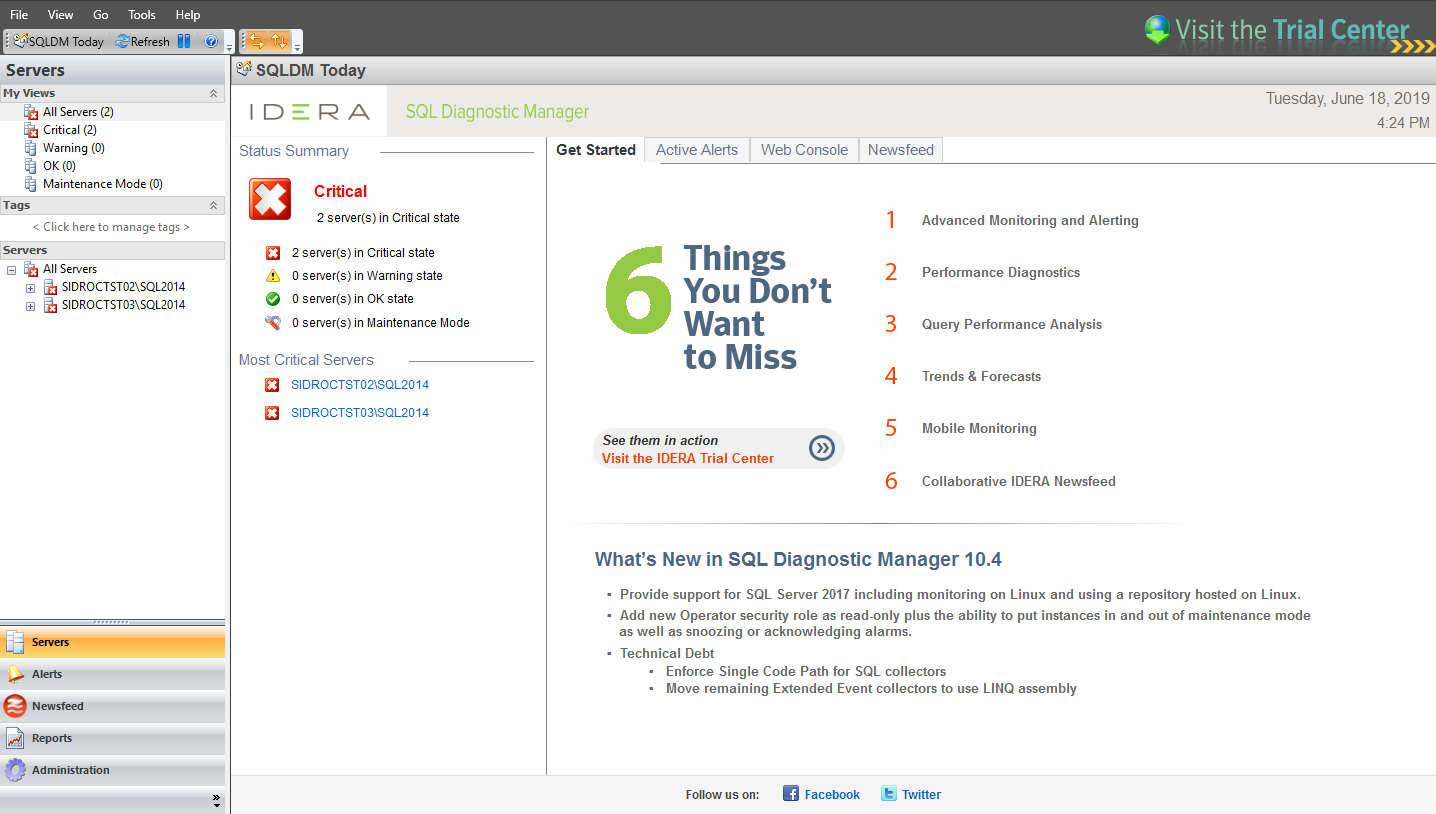Click the See them in action arrow button
The width and height of the screenshot is (1436, 814).
click(x=822, y=448)
